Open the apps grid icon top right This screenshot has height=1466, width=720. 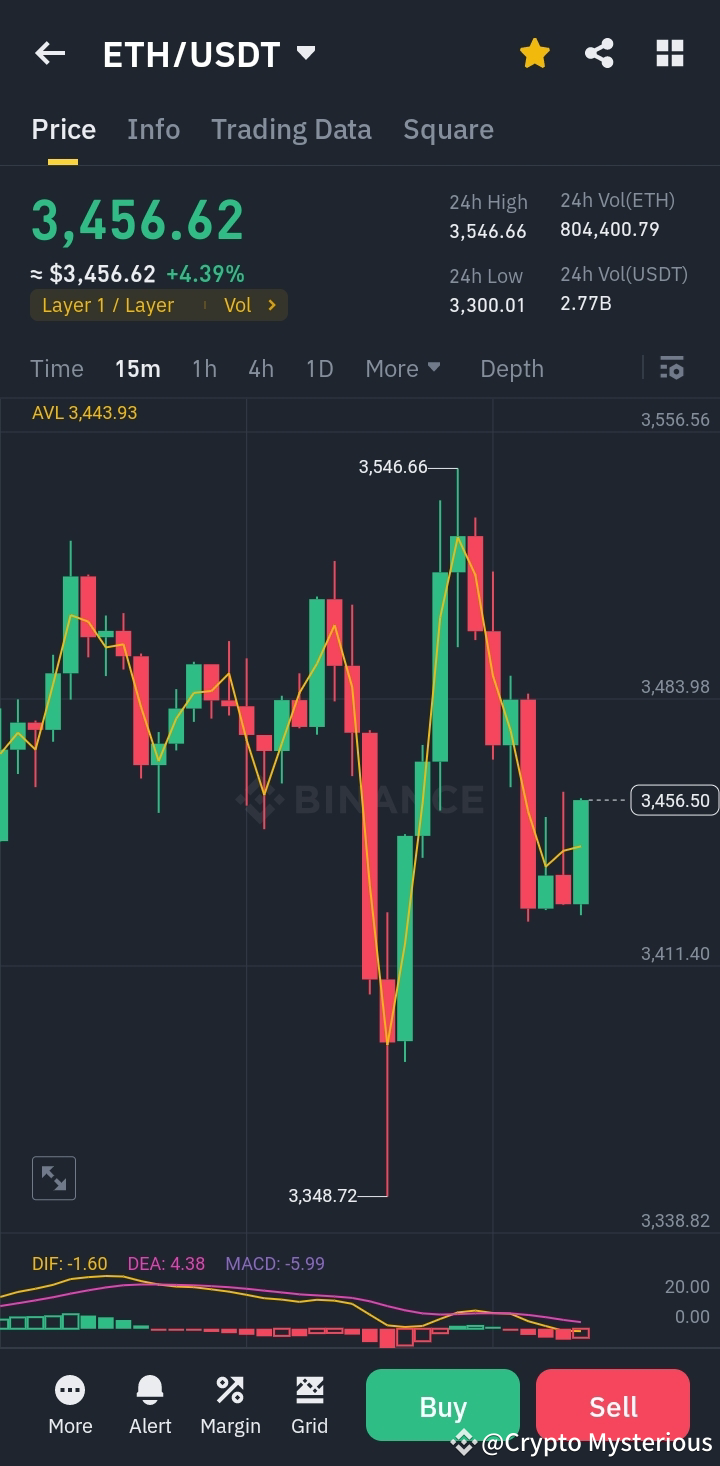click(x=669, y=53)
